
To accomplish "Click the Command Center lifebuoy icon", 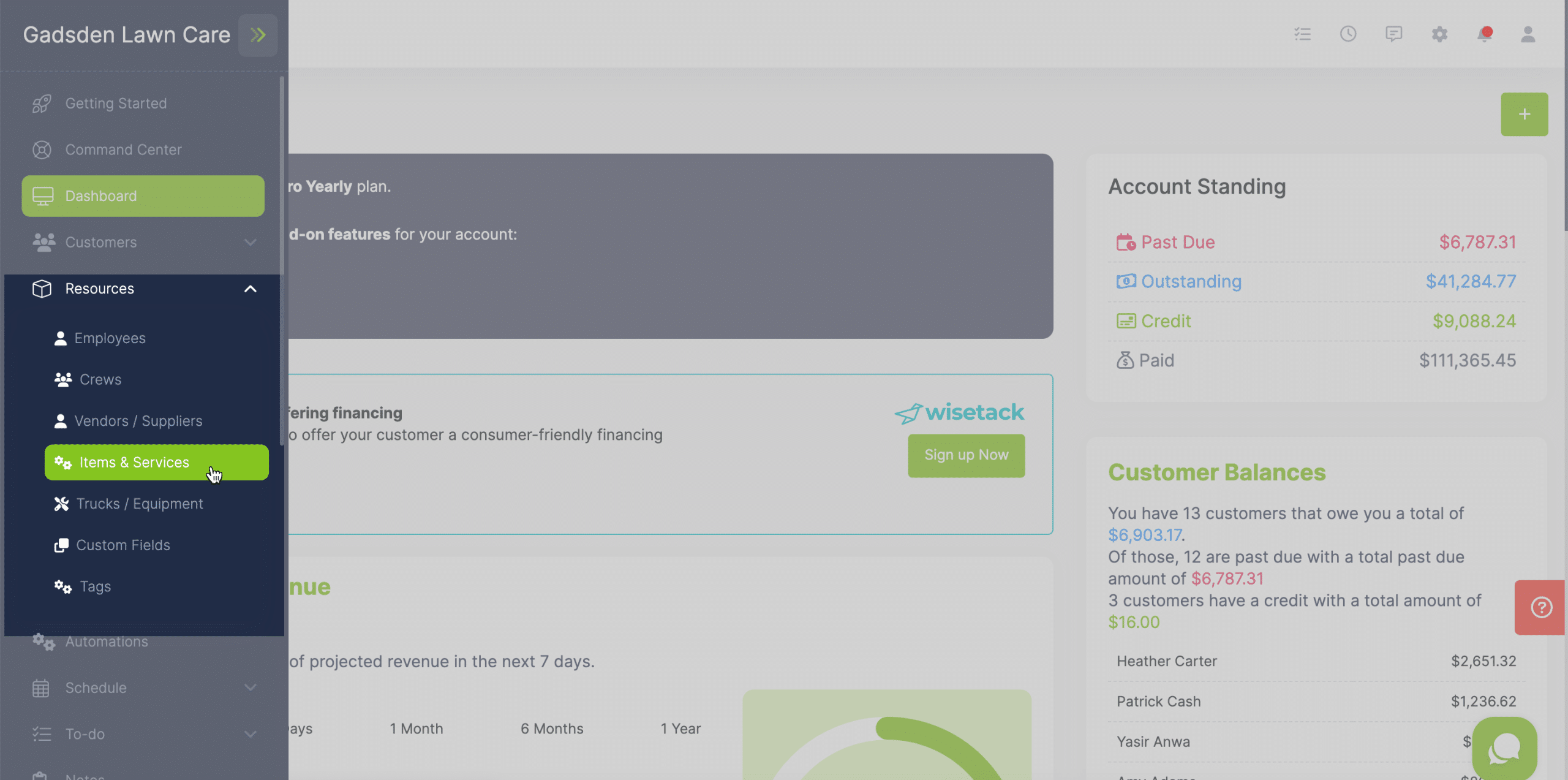I will pos(42,150).
